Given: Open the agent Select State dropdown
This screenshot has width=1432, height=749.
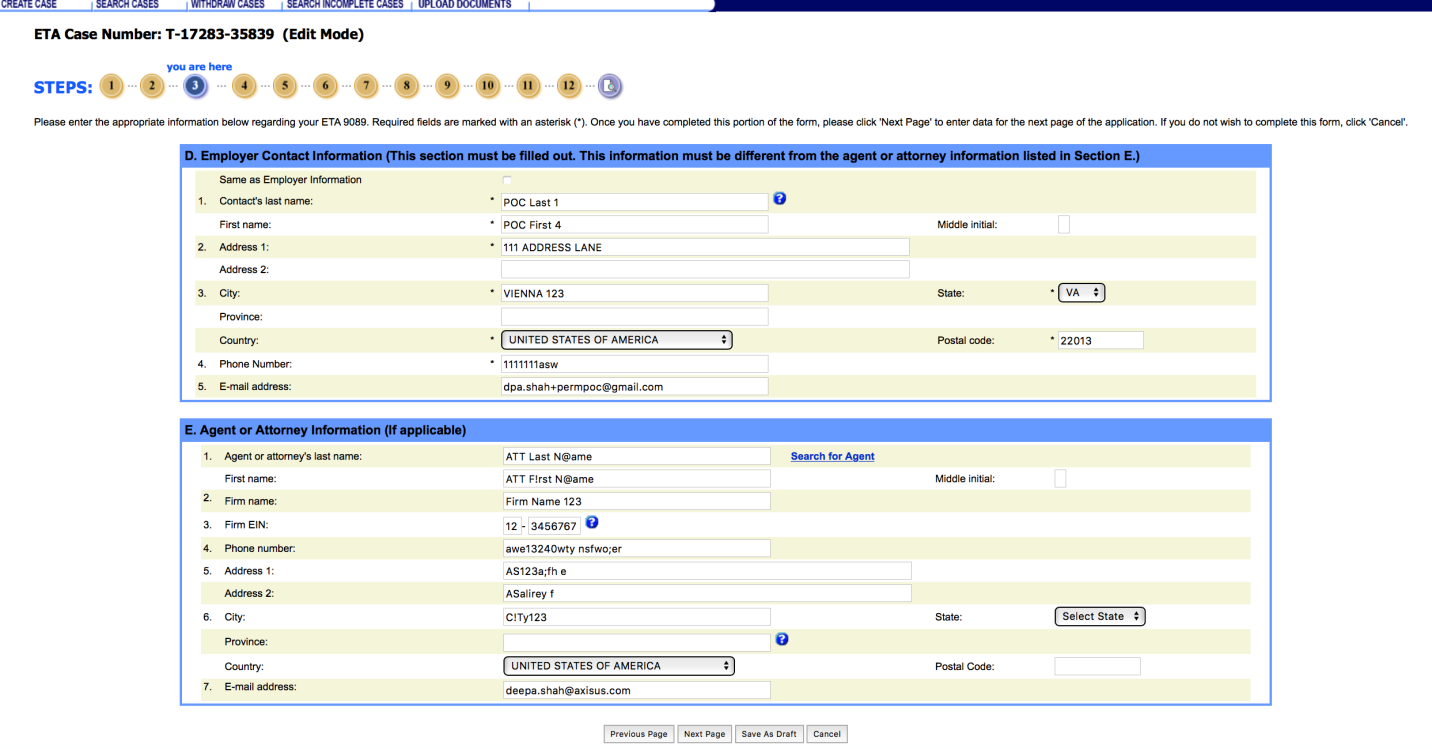Looking at the screenshot, I should pyautogui.click(x=1100, y=617).
